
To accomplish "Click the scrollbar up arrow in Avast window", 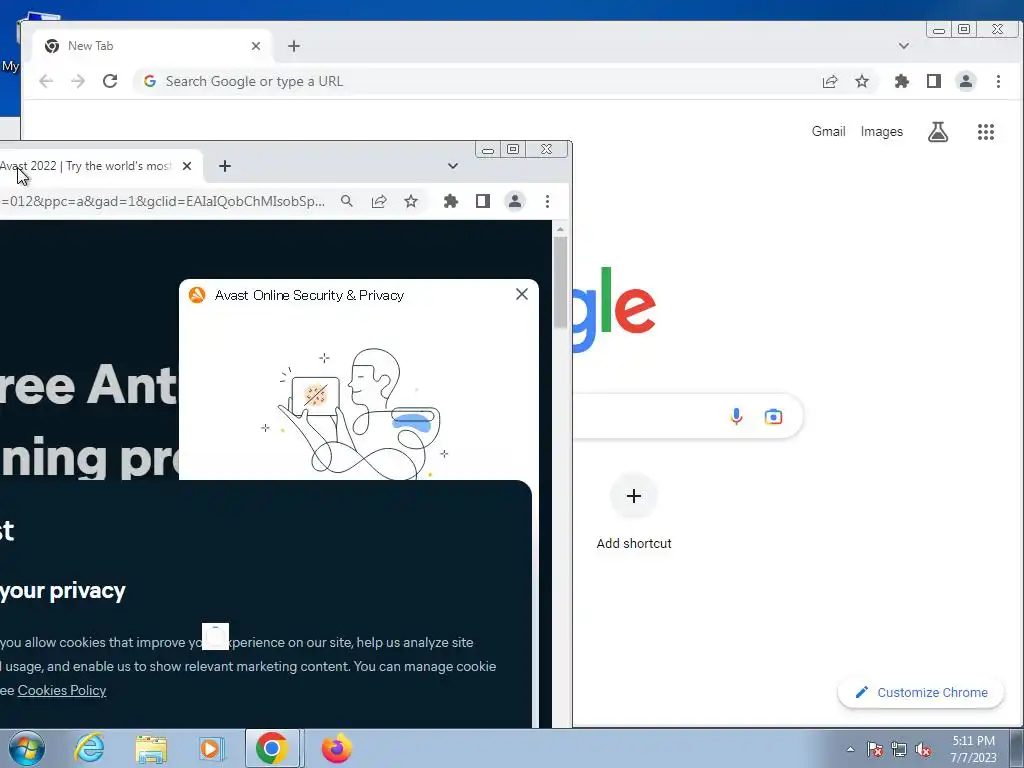I will coord(560,229).
